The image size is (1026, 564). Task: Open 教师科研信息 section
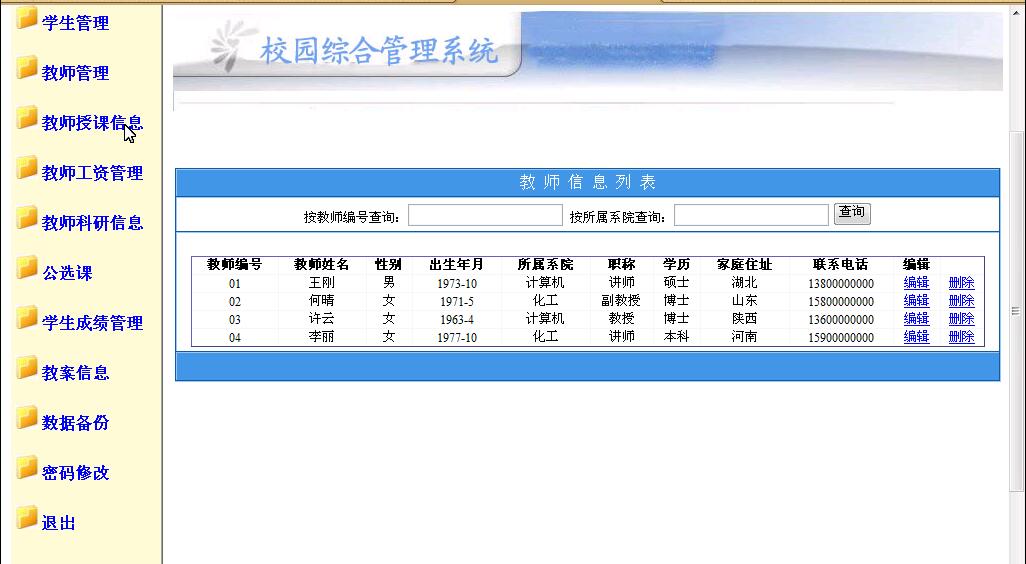pos(92,222)
